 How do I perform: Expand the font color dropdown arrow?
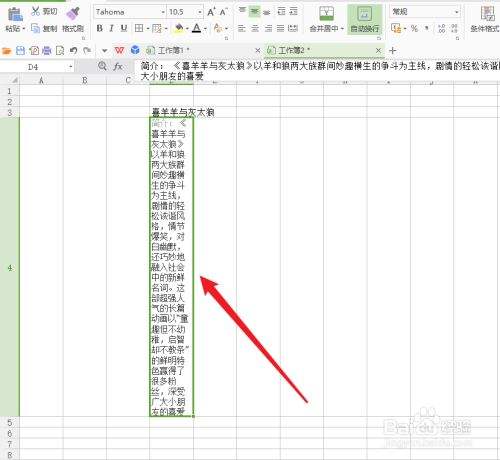[205, 29]
